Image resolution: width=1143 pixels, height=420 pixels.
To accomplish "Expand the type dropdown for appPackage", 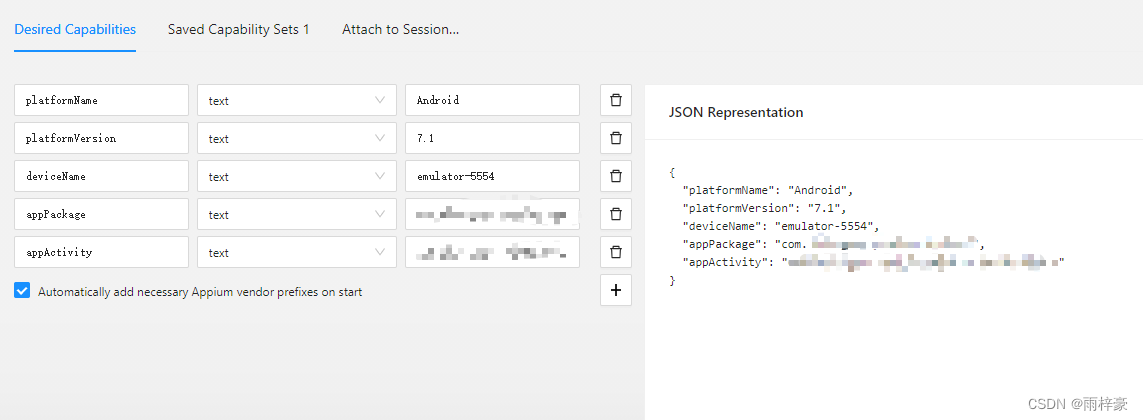I will [297, 214].
